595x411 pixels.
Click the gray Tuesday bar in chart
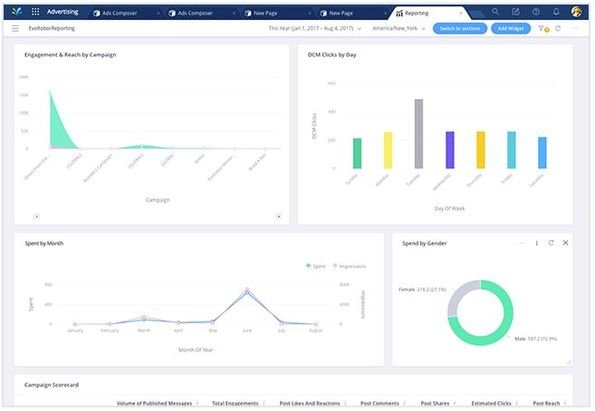pos(419,134)
